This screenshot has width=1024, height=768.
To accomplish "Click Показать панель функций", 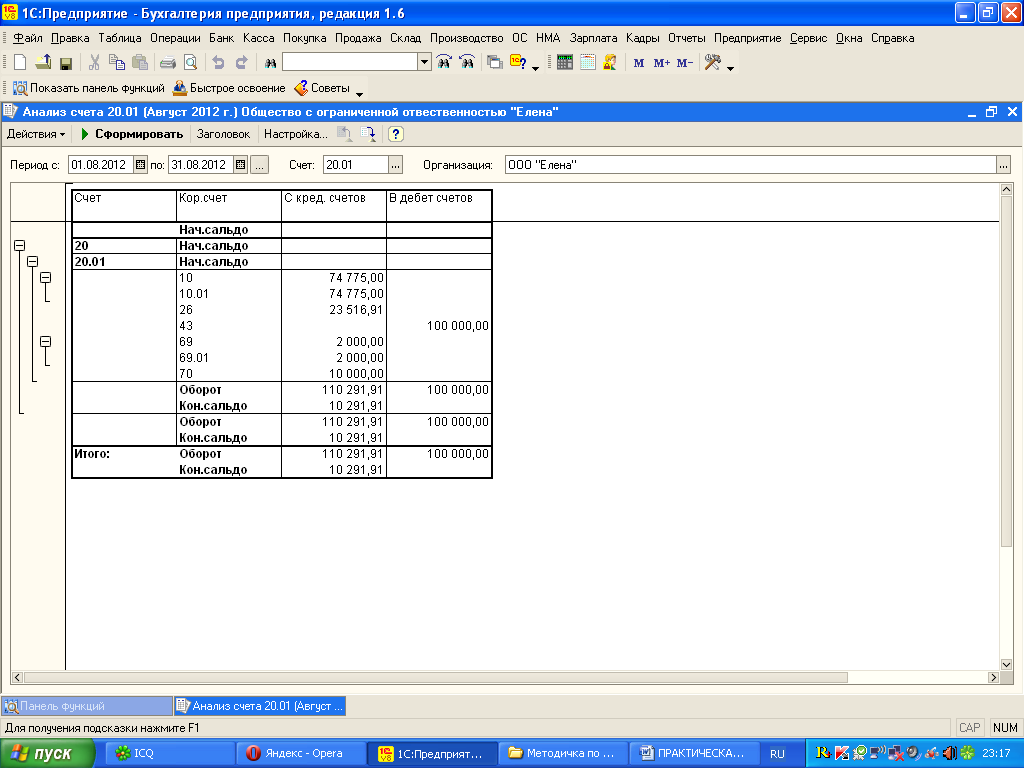I will (89, 88).
